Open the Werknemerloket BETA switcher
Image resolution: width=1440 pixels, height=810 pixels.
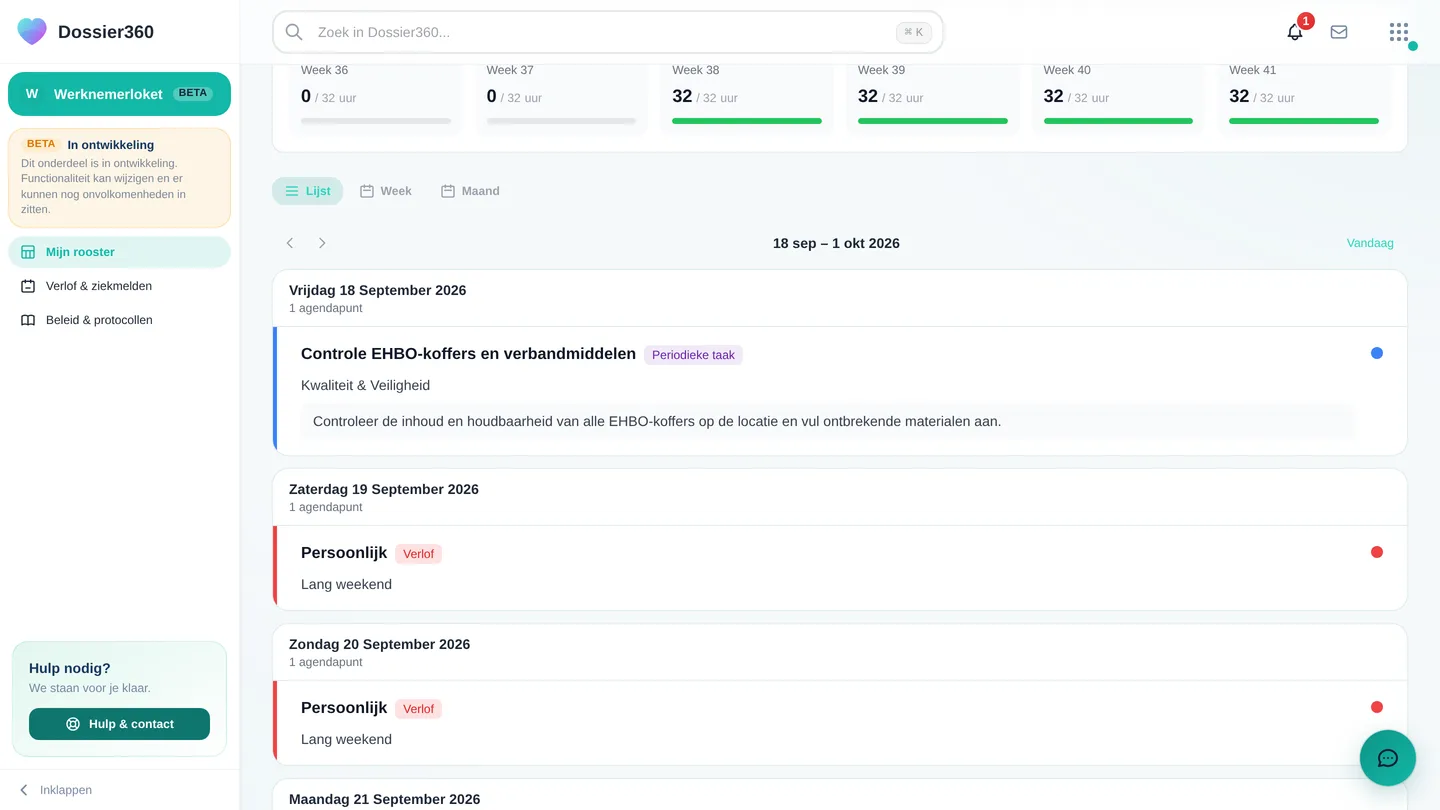pyautogui.click(x=119, y=94)
